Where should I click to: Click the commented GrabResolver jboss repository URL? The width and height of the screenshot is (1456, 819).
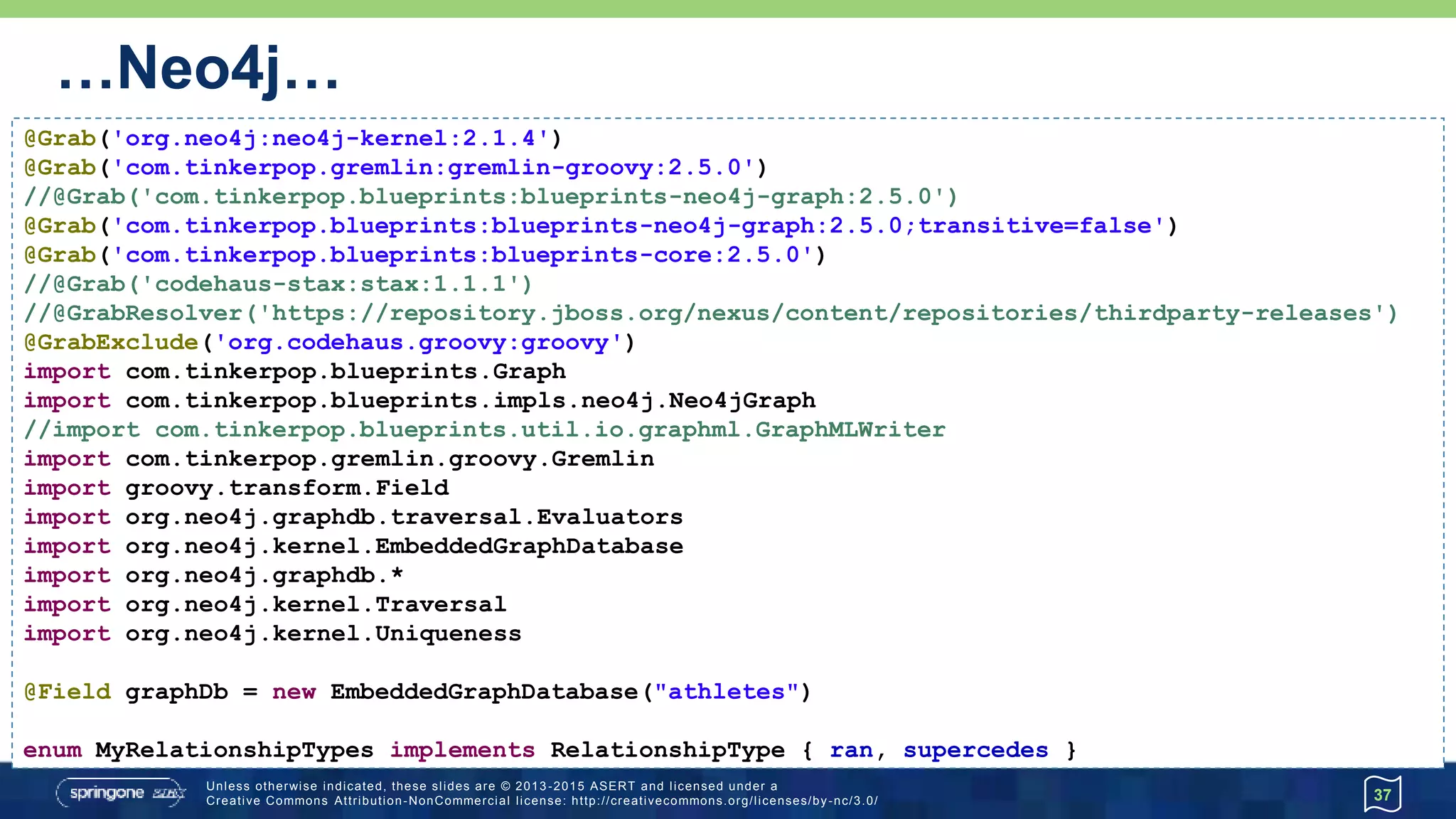821,314
